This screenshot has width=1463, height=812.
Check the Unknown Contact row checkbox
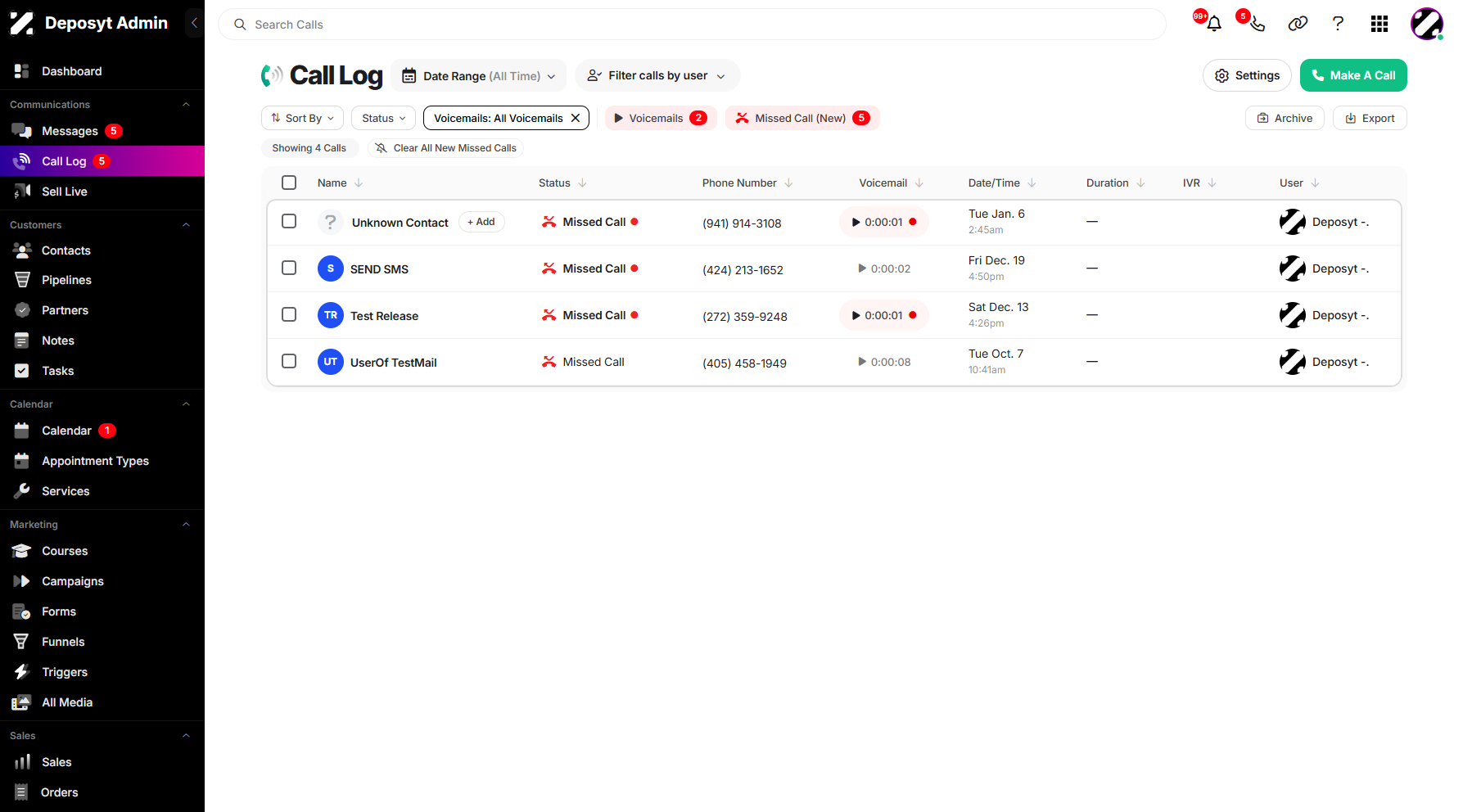[x=289, y=221]
